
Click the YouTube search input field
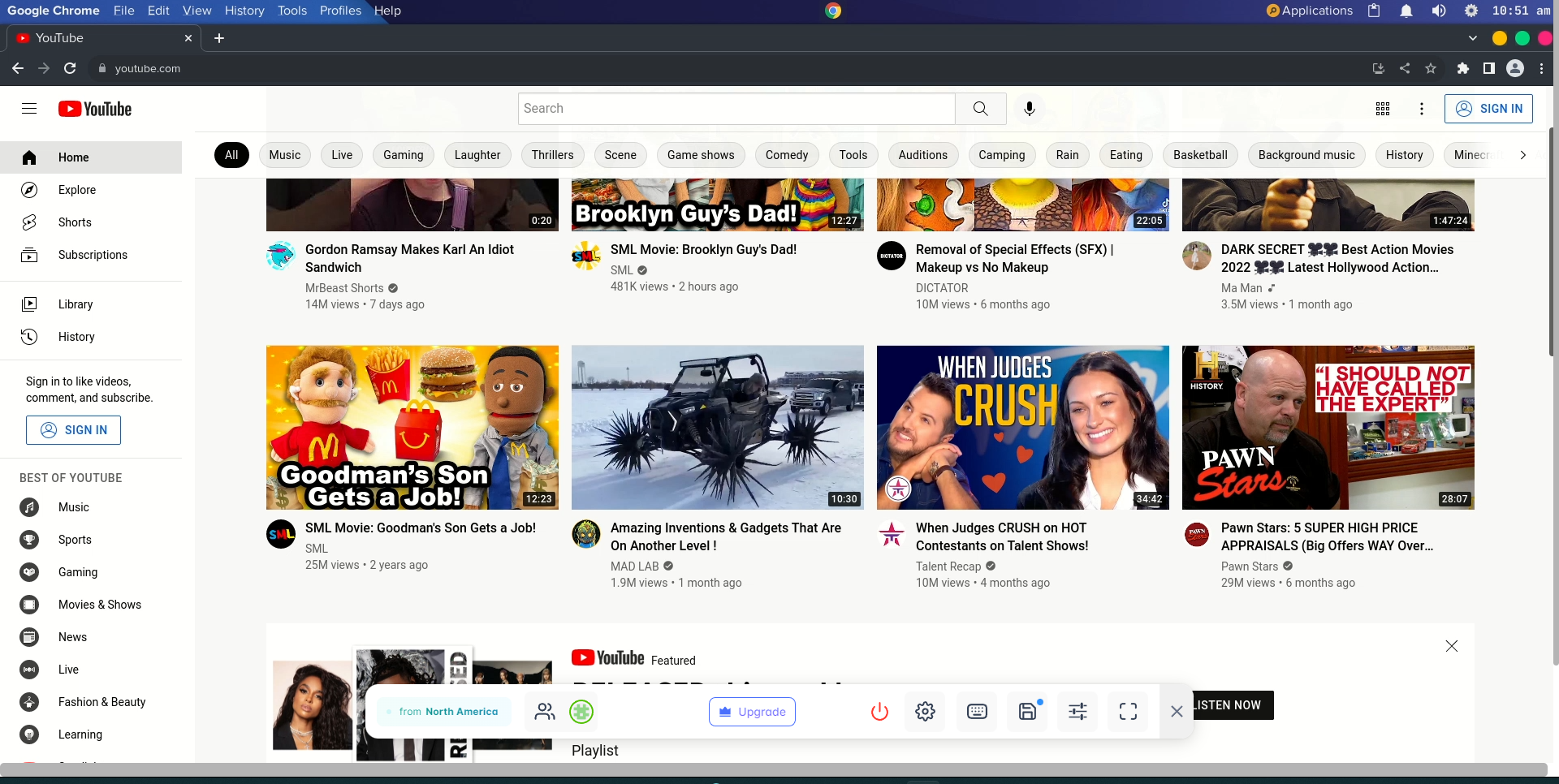(736, 109)
